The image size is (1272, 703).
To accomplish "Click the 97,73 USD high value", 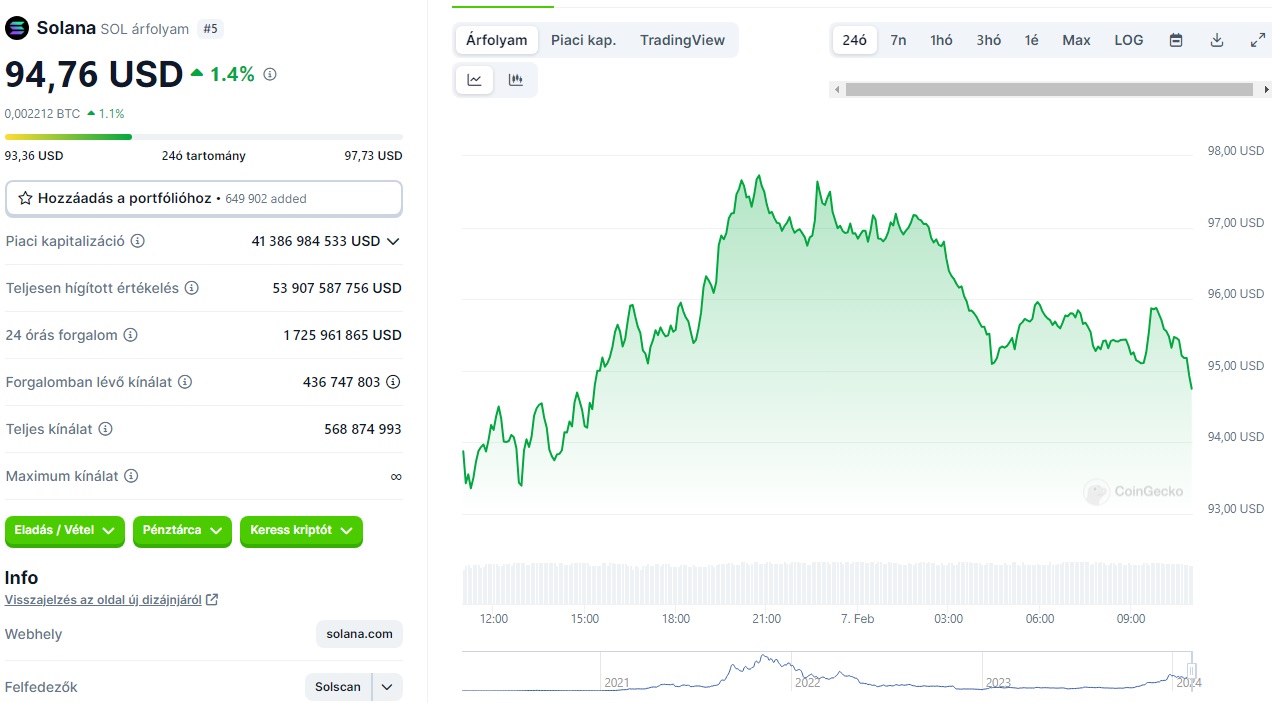I will [373, 156].
